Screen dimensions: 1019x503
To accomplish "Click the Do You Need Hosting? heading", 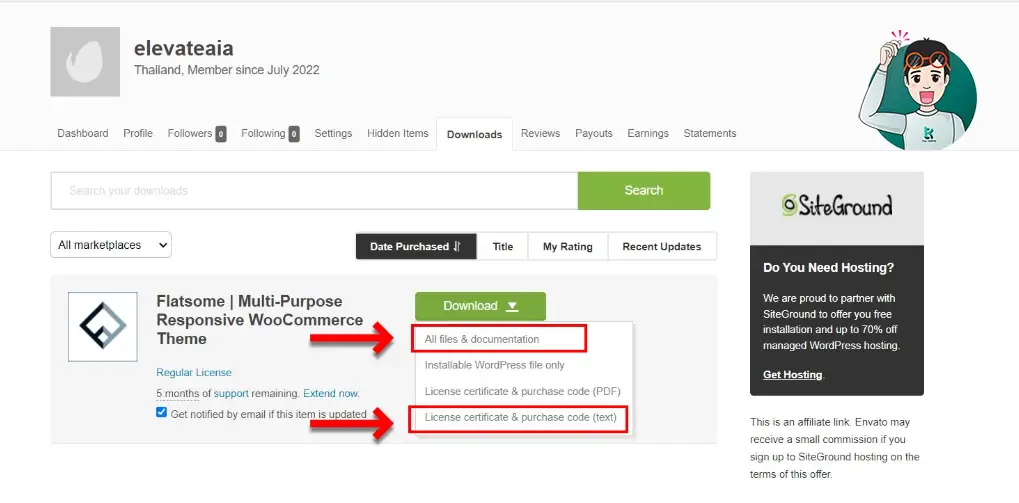I will click(829, 267).
